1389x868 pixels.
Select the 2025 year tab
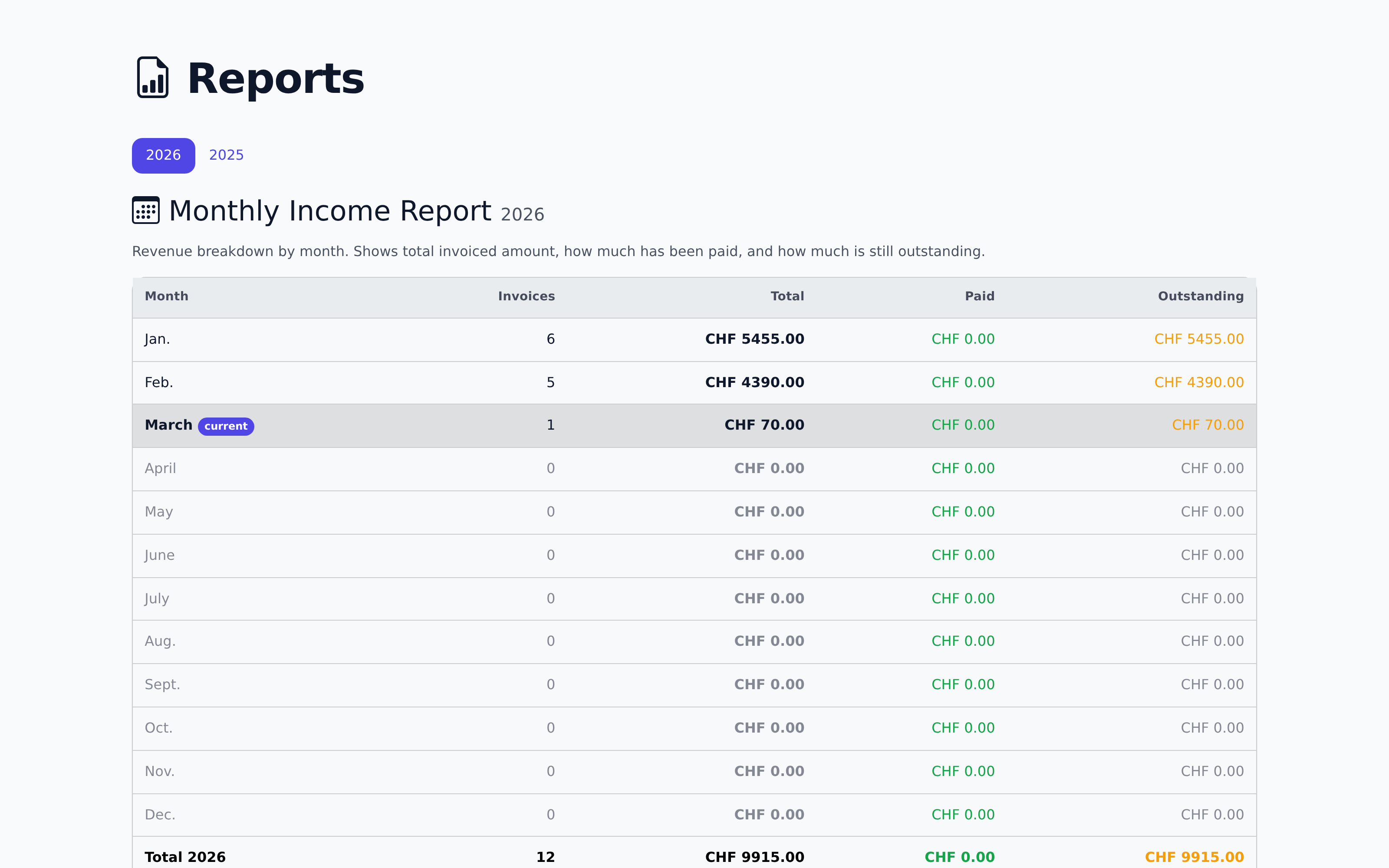[226, 155]
